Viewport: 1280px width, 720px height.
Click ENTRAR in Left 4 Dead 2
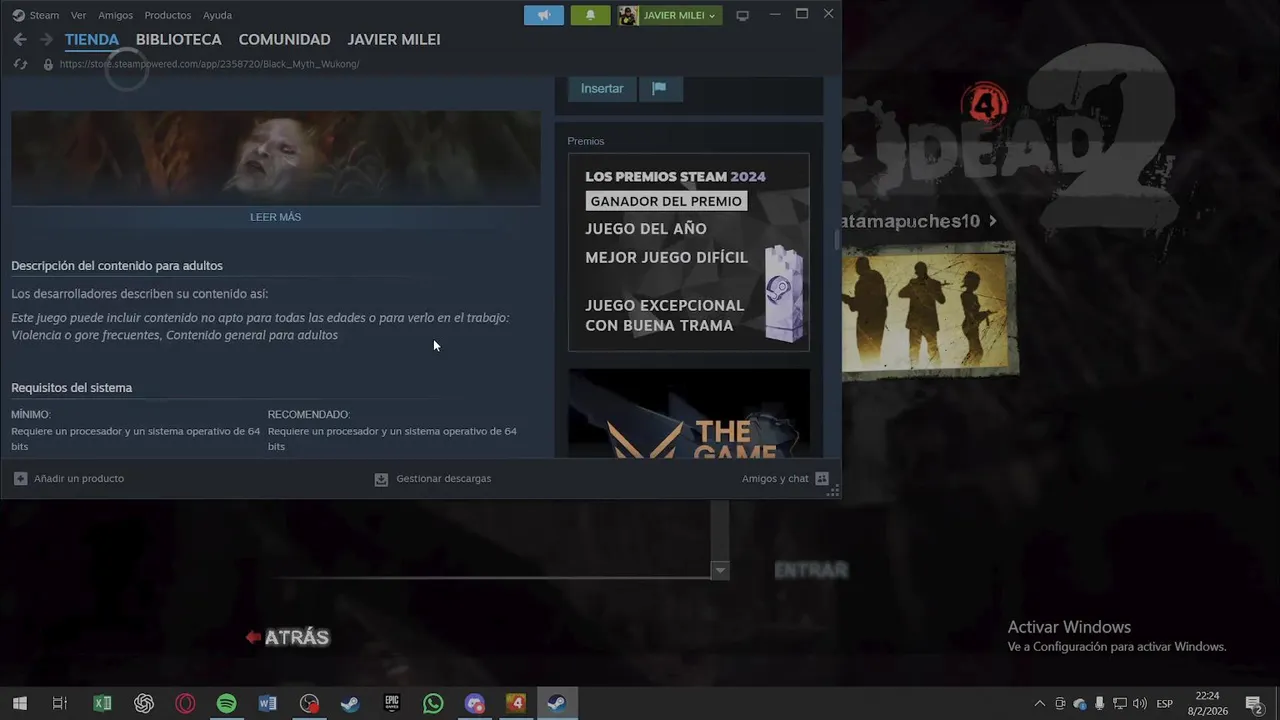coord(811,570)
